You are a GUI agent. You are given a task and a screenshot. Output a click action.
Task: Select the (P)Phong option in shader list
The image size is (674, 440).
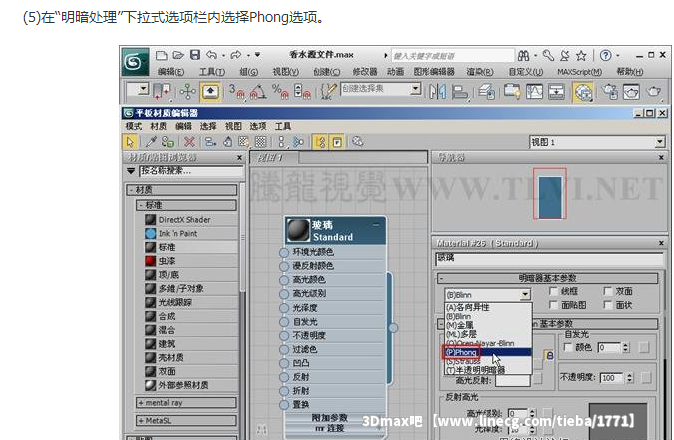coord(488,352)
